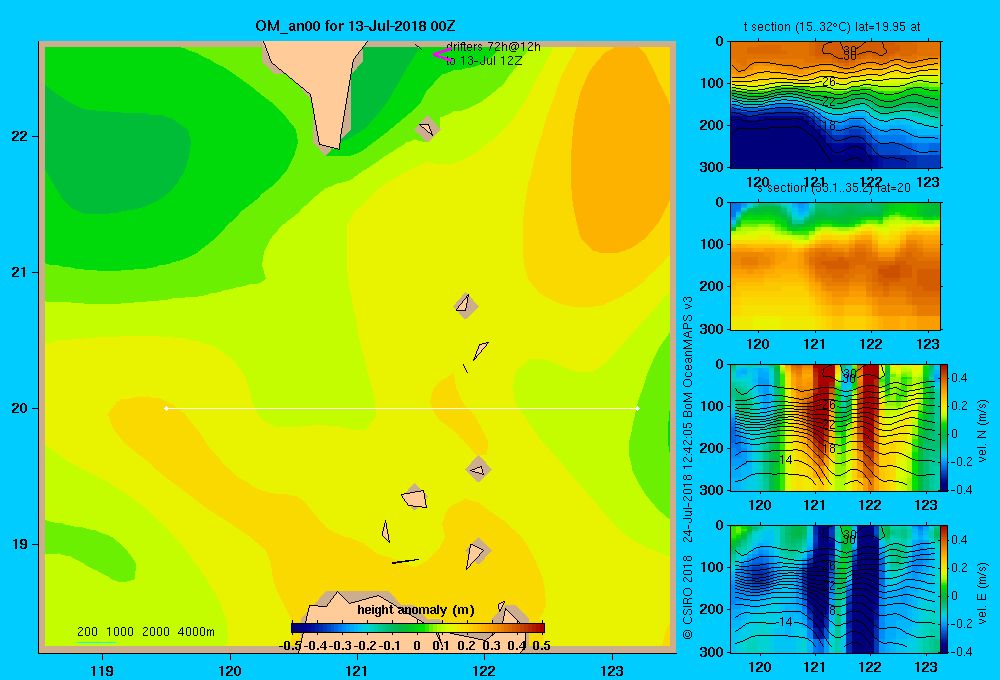Click the -0.4 tick on vel. E scale
This screenshot has height=680, width=1000.
point(961,651)
